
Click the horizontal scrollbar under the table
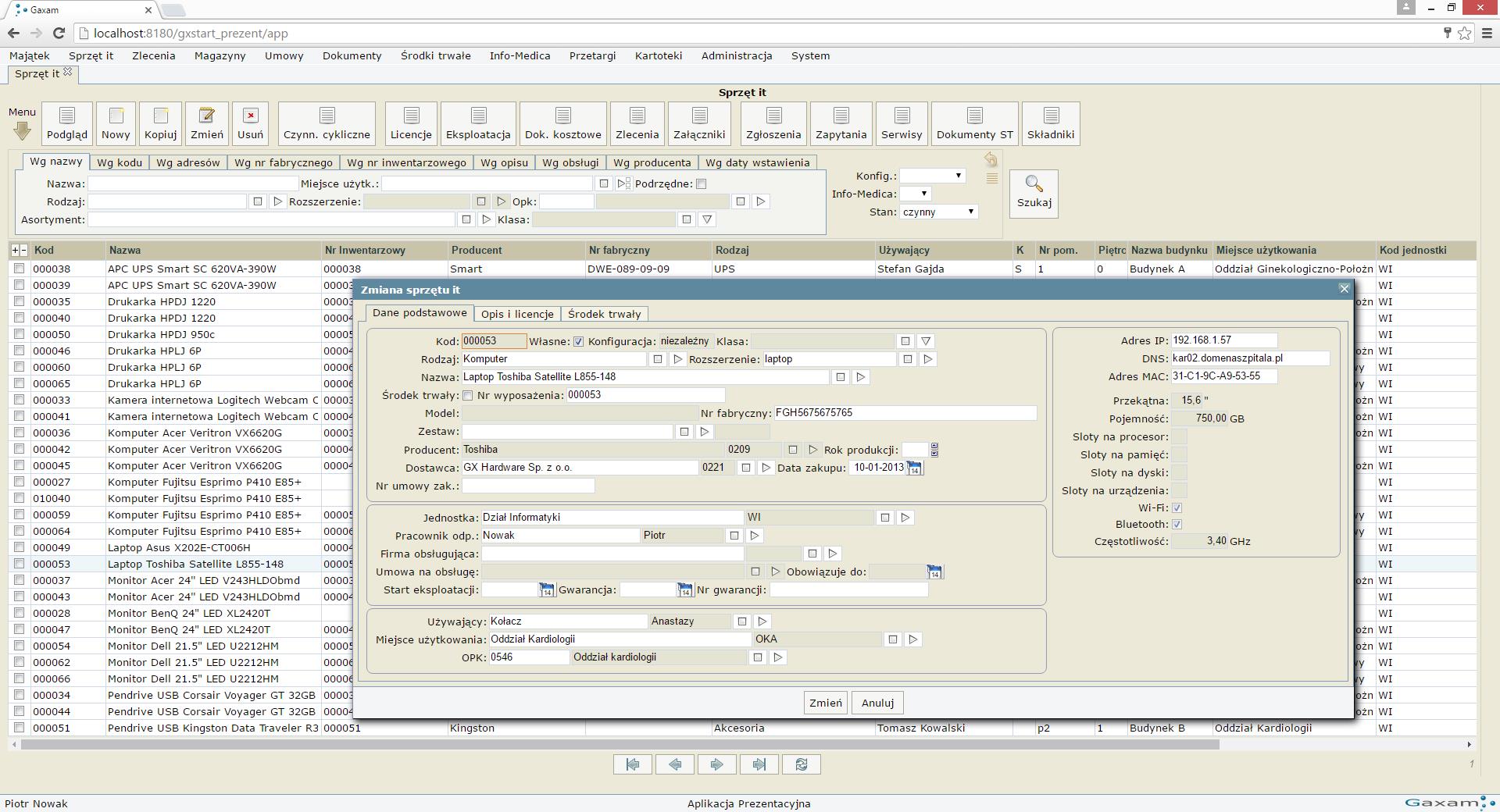tap(620, 745)
